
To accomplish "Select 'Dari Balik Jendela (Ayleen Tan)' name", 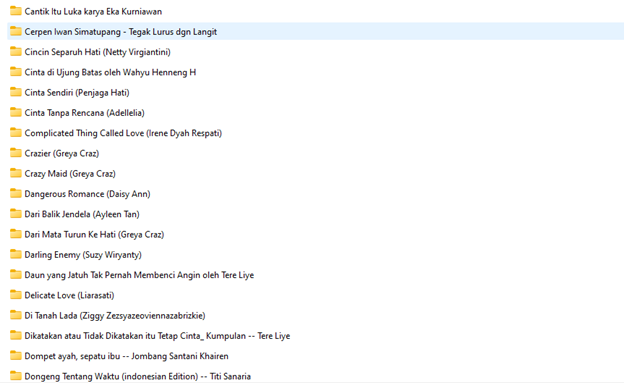I will (x=82, y=215).
